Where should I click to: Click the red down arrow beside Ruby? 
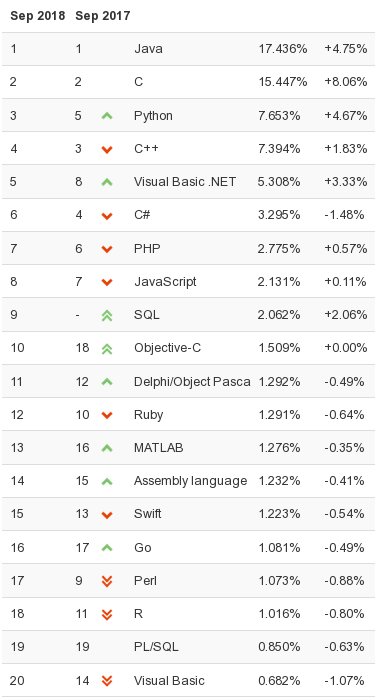pos(107,415)
